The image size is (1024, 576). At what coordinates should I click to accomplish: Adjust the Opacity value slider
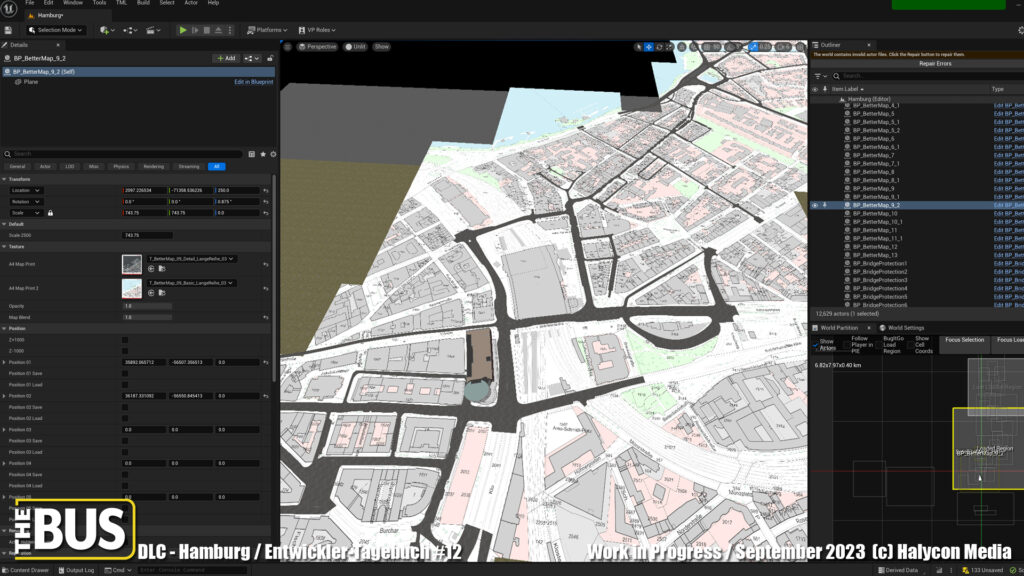tap(146, 306)
